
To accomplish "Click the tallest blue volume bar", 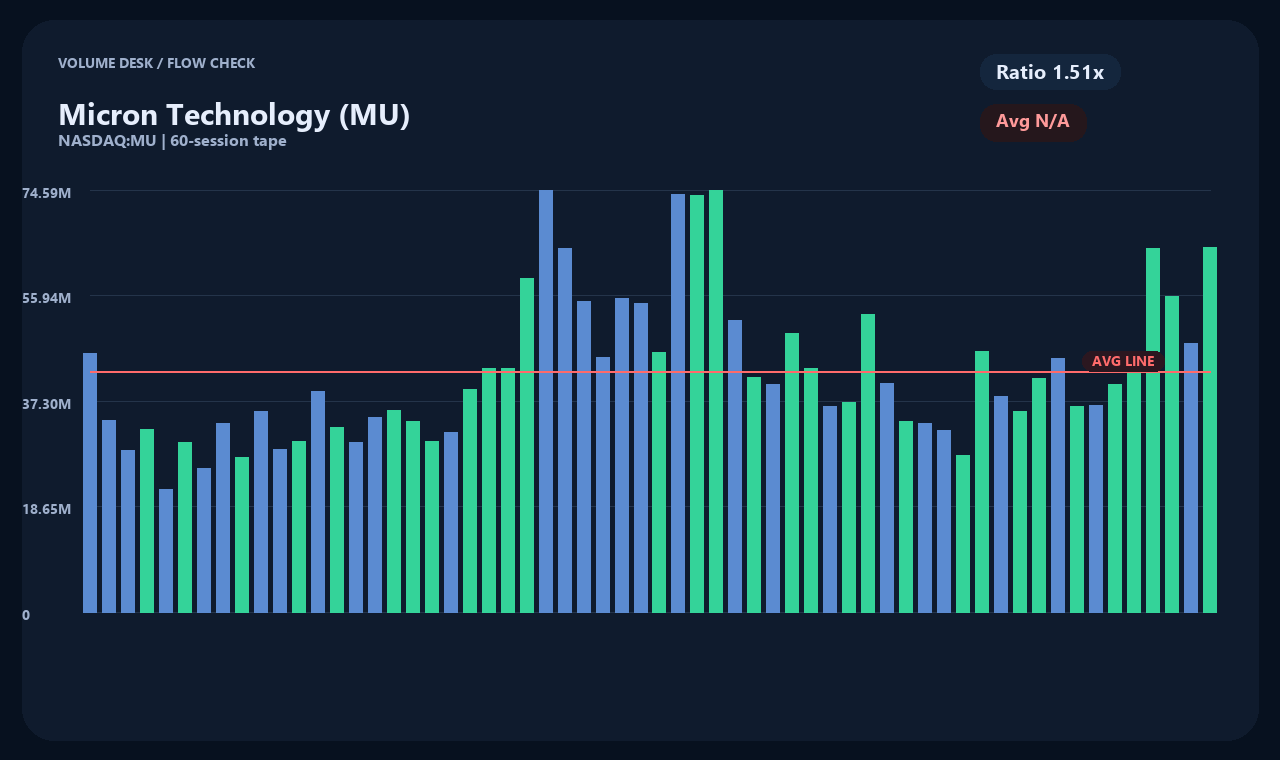I will 546,401.
